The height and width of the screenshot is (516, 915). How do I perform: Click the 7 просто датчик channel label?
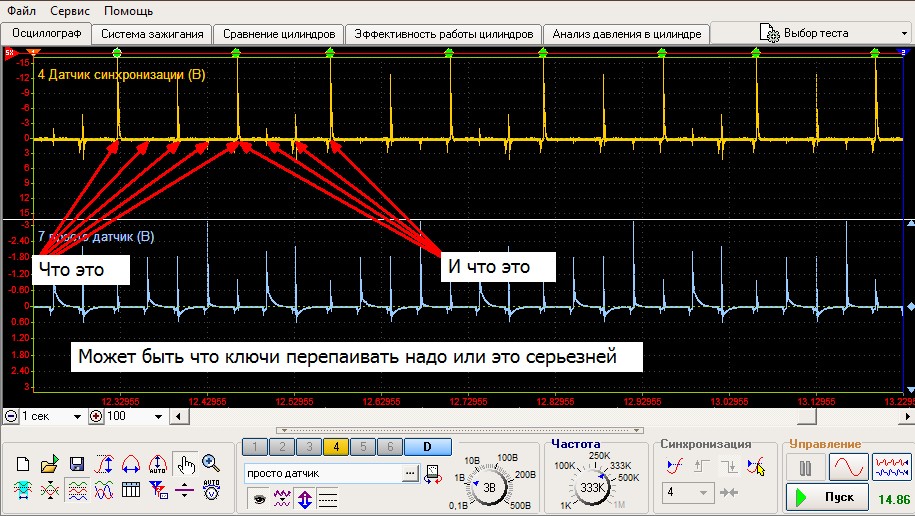96,236
